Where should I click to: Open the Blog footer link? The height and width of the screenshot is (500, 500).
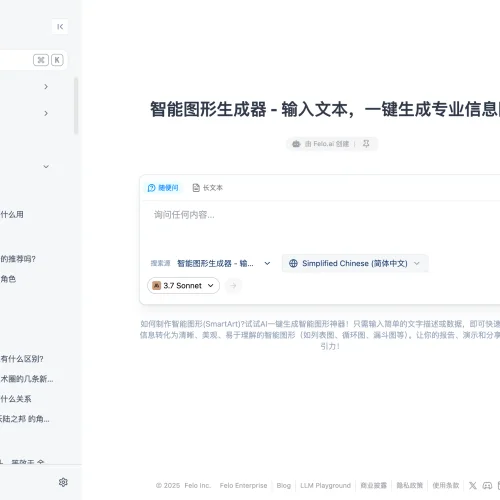click(x=284, y=485)
